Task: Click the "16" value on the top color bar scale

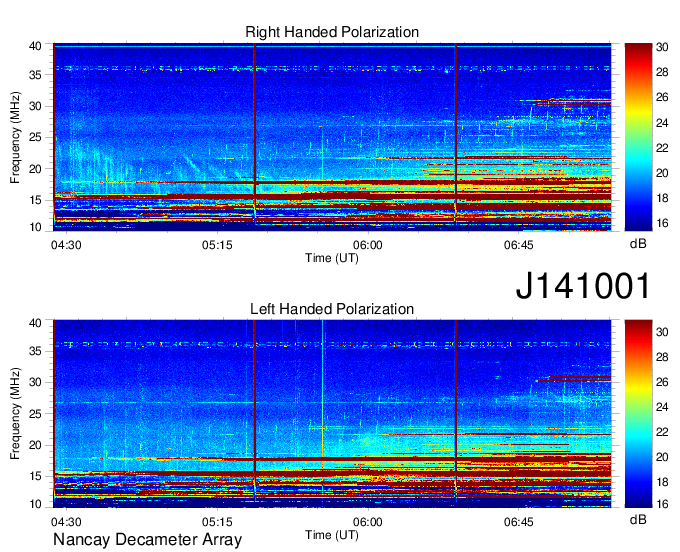Action: pyautogui.click(x=662, y=223)
